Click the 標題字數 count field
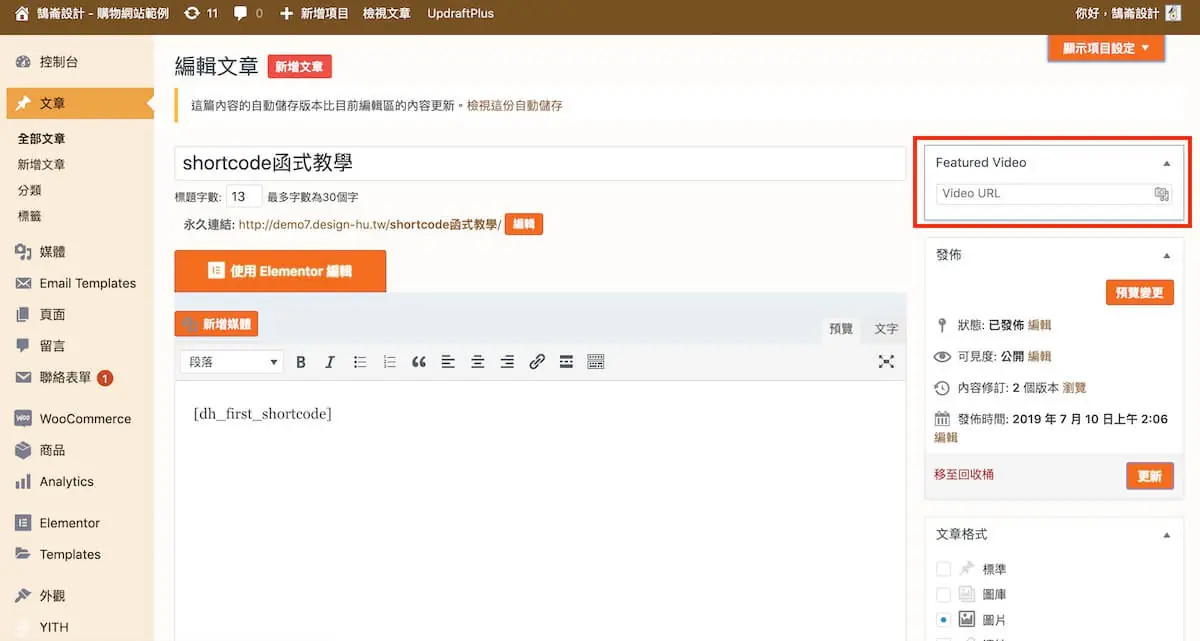 [245, 197]
